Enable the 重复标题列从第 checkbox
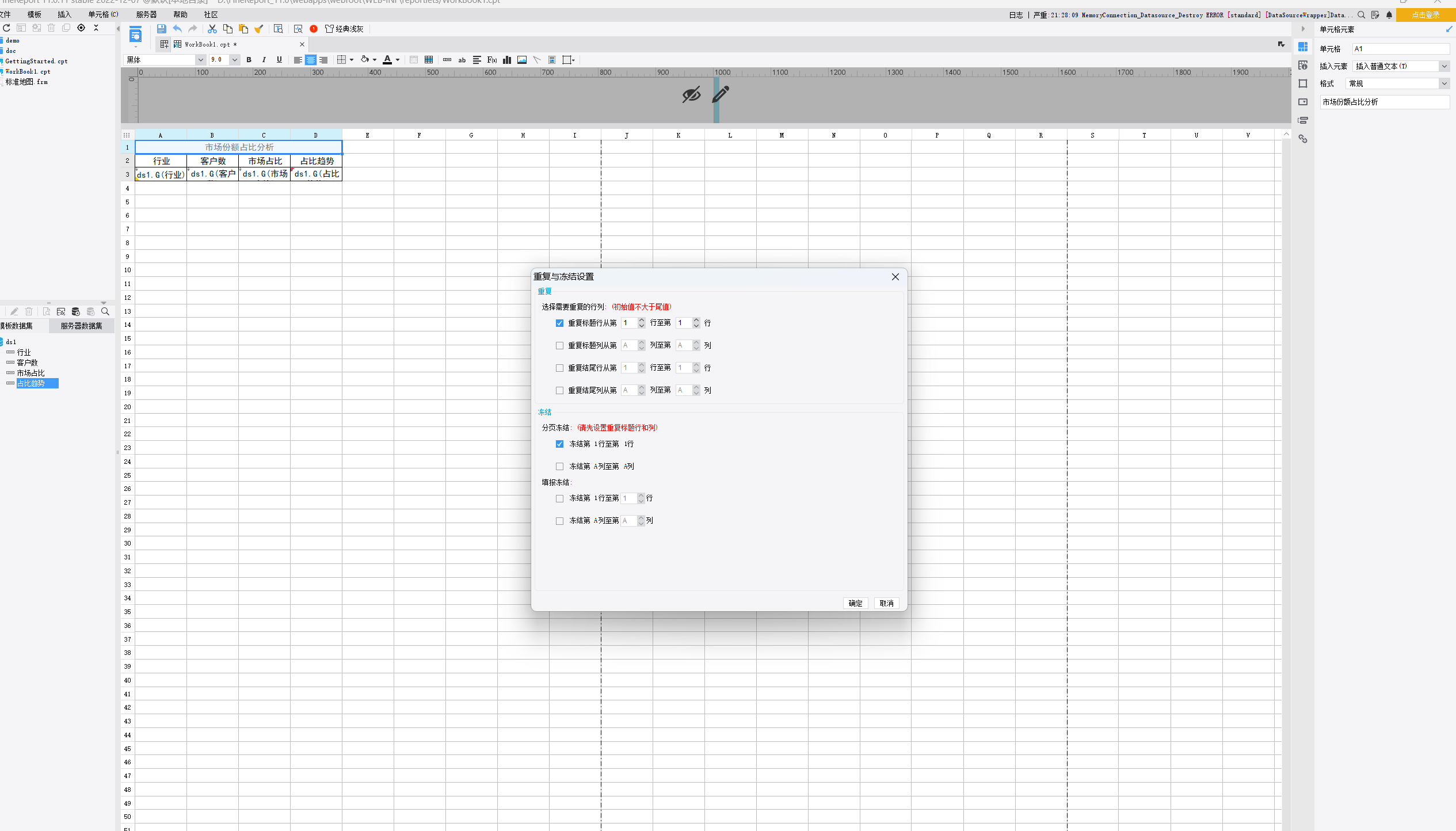 559,346
